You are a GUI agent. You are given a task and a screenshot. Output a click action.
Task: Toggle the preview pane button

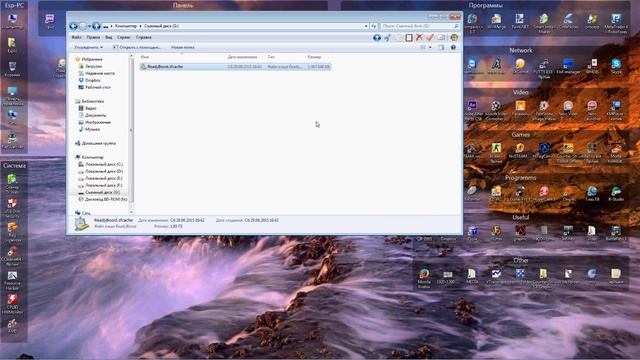point(441,47)
